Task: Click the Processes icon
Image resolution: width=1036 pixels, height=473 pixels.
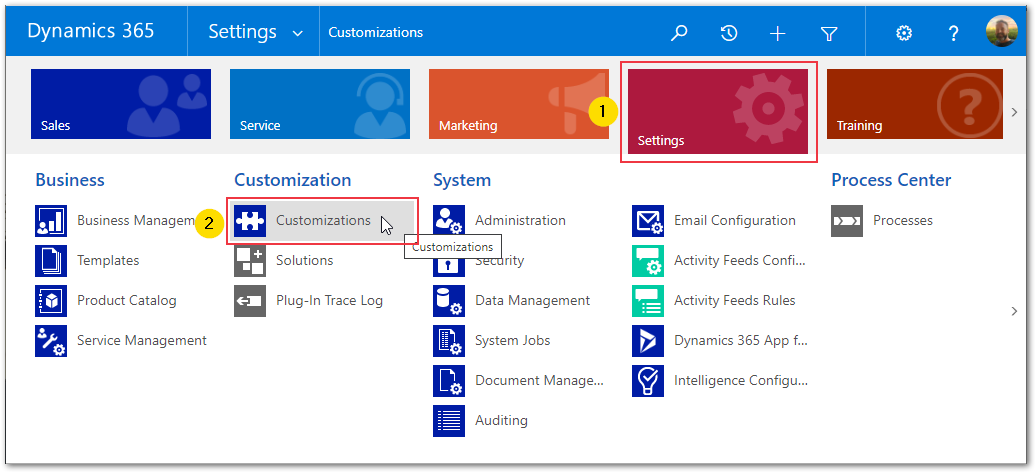Action: 847,221
